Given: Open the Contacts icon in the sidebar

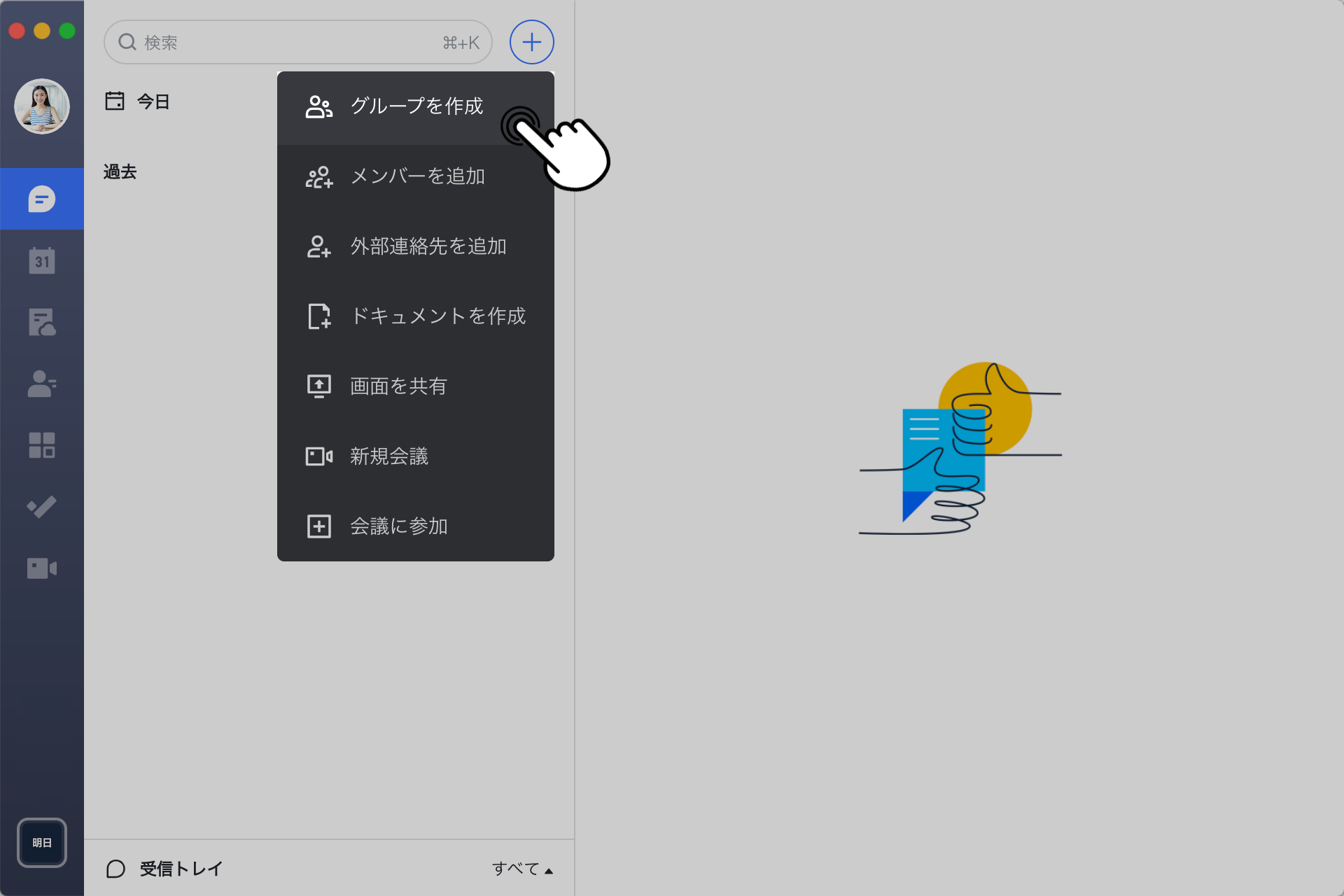Looking at the screenshot, I should pos(42,384).
